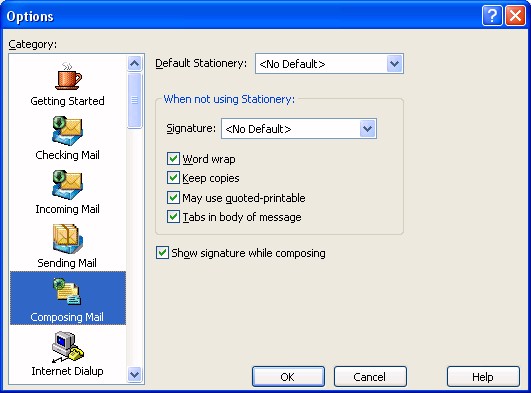Uncheck the Keep copies option
Image resolution: width=531 pixels, height=393 pixels.
(x=173, y=178)
